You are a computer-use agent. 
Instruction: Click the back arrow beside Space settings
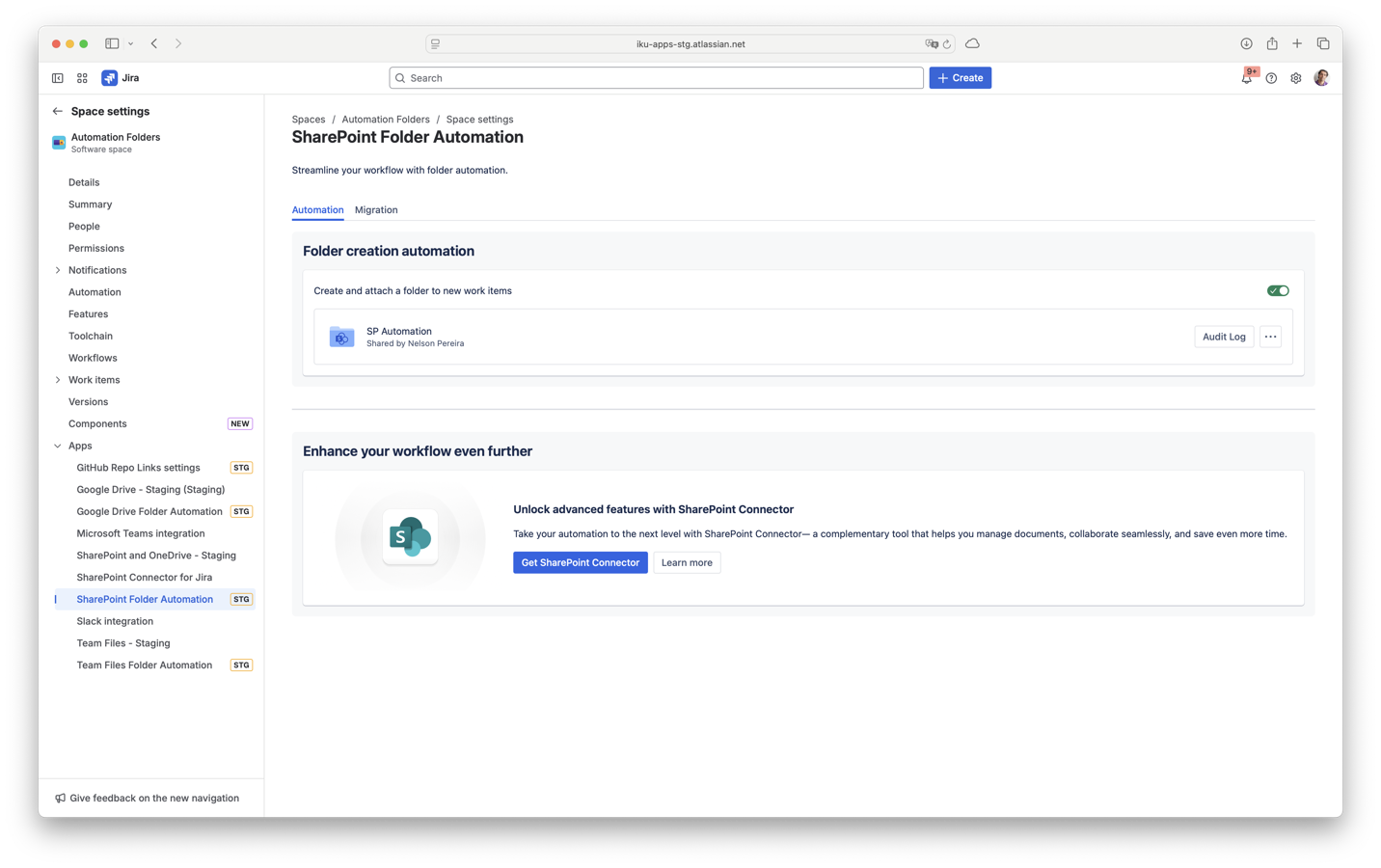point(57,111)
